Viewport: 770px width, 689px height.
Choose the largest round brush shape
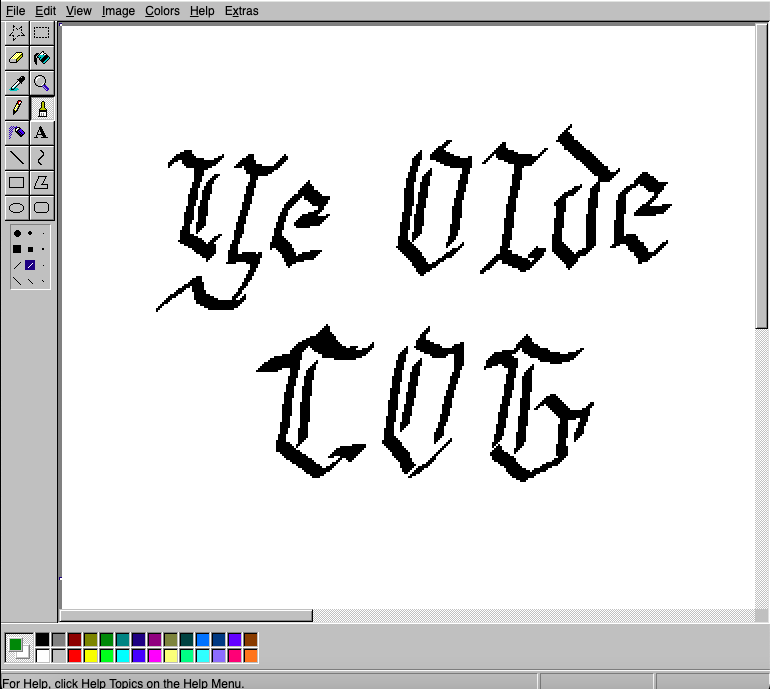point(17,233)
